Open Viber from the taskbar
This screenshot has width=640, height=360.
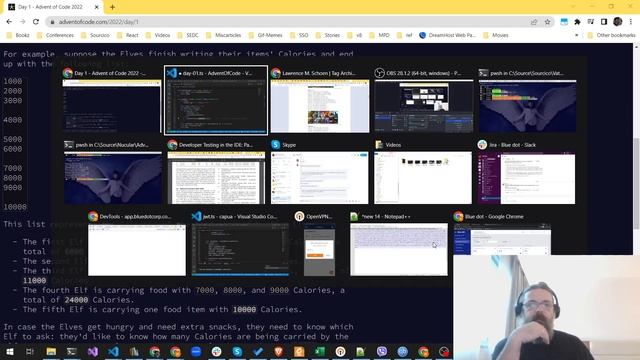pyautogui.click(x=382, y=351)
